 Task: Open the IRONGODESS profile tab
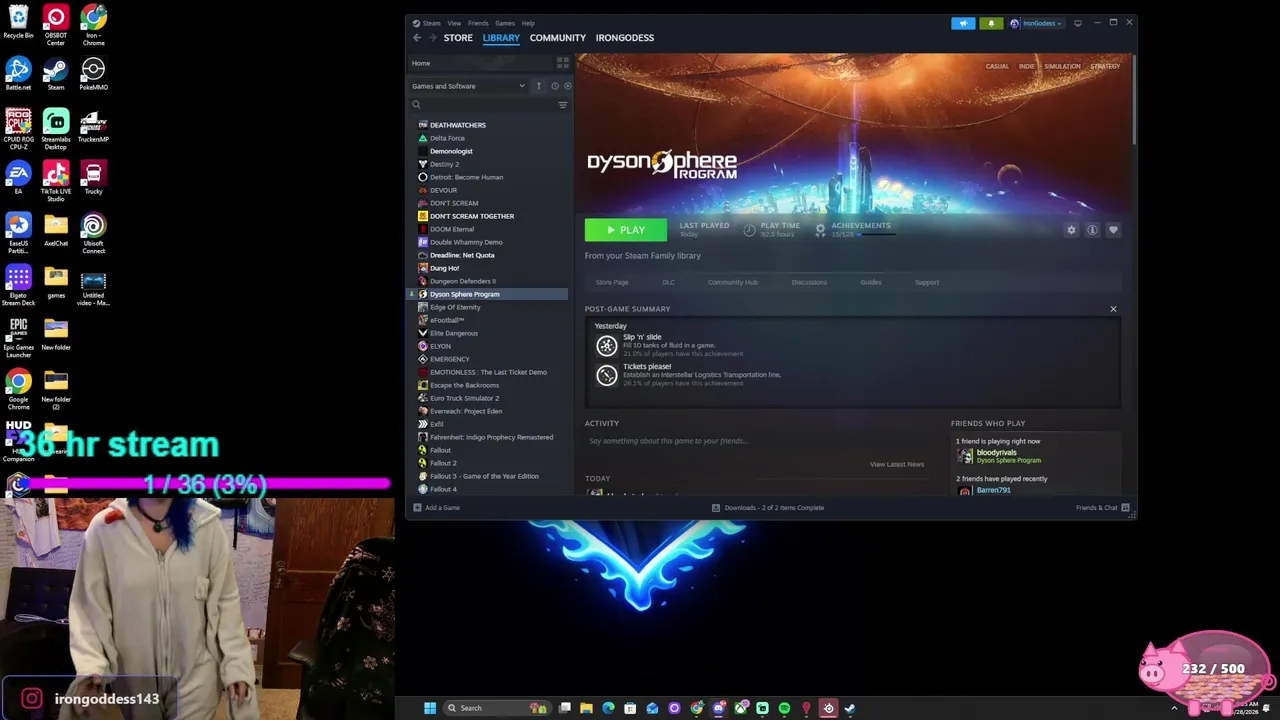pos(625,38)
